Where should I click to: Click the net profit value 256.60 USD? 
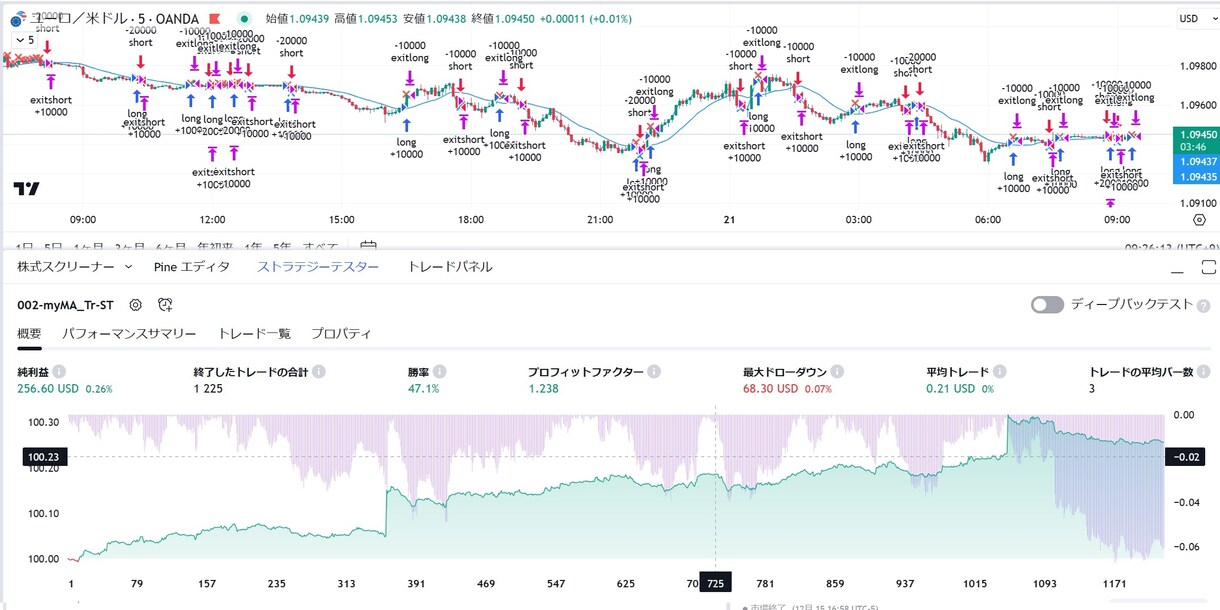[x=49, y=388]
